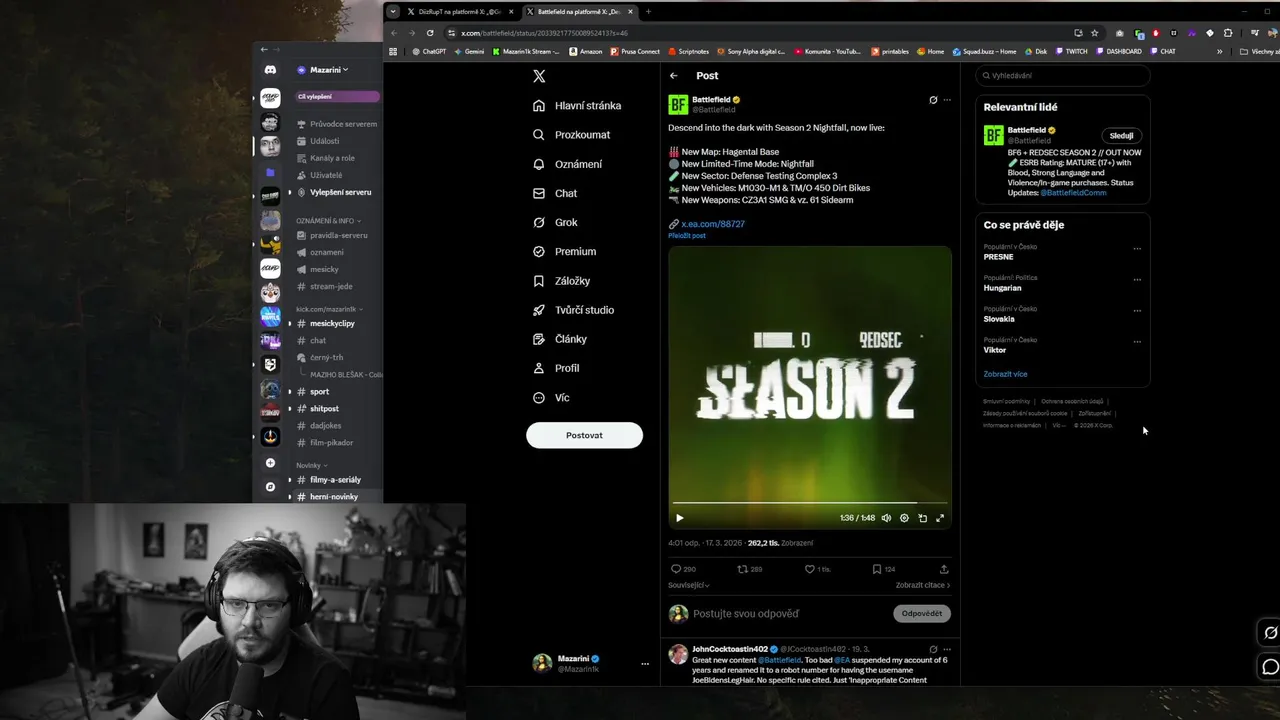Open Tvůrčí studio in the X sidebar
The width and height of the screenshot is (1280, 720).
[x=573, y=310]
